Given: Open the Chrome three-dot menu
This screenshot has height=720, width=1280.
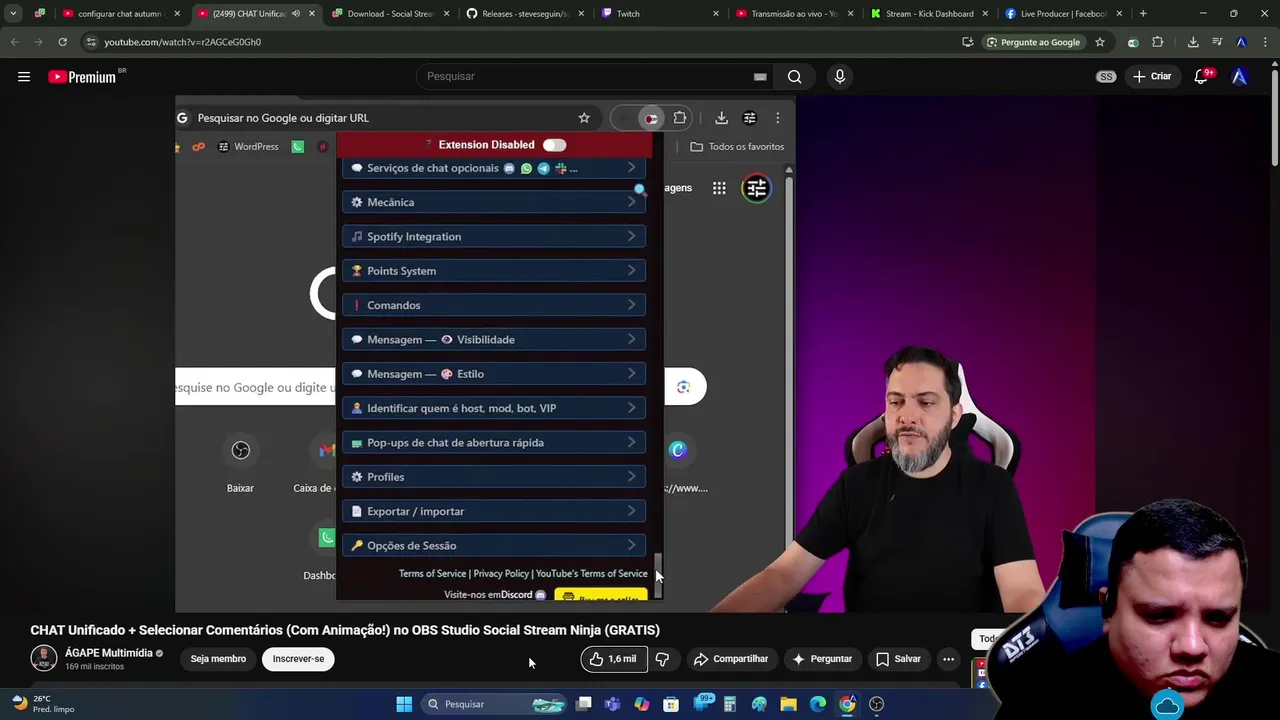Looking at the screenshot, I should click(x=1265, y=42).
